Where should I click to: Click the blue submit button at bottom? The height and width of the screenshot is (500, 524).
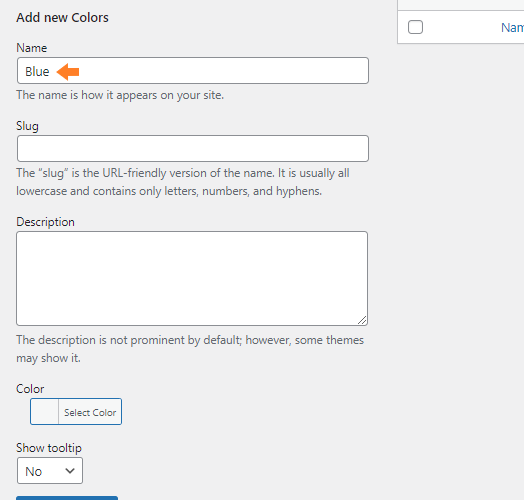pyautogui.click(x=67, y=498)
